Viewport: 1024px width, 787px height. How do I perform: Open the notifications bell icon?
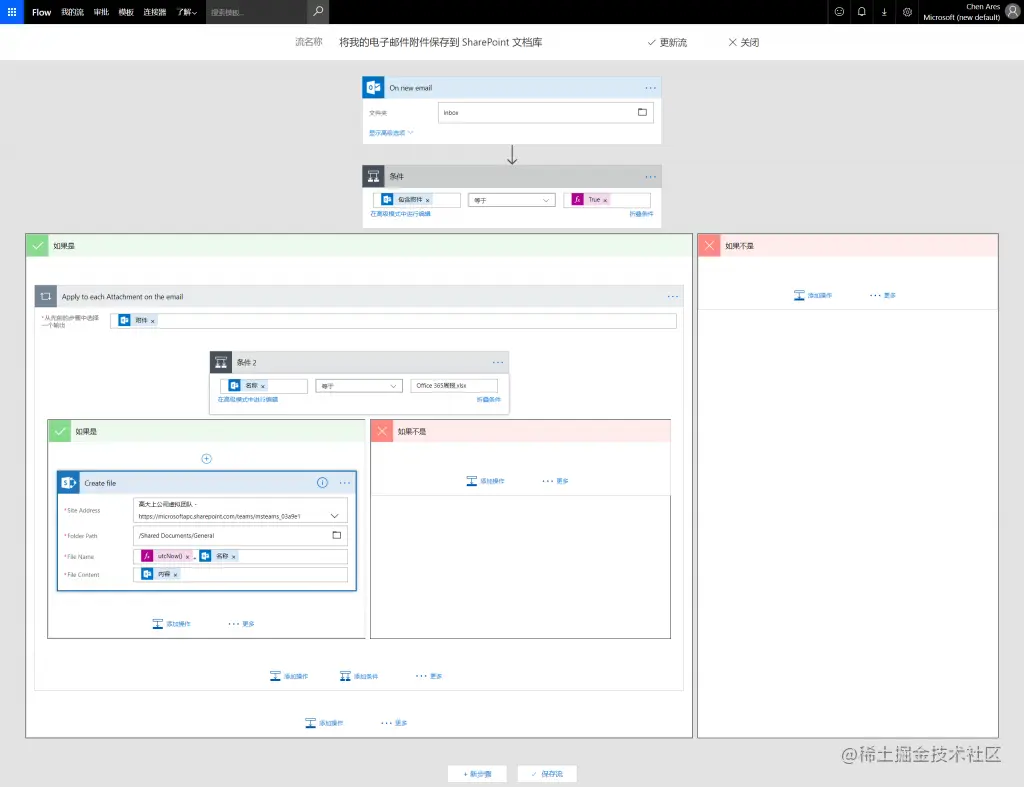861,12
